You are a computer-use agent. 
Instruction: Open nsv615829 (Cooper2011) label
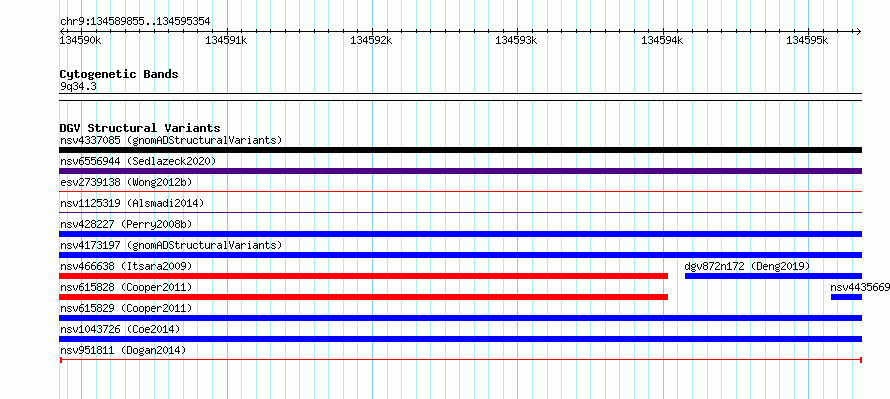tap(126, 308)
